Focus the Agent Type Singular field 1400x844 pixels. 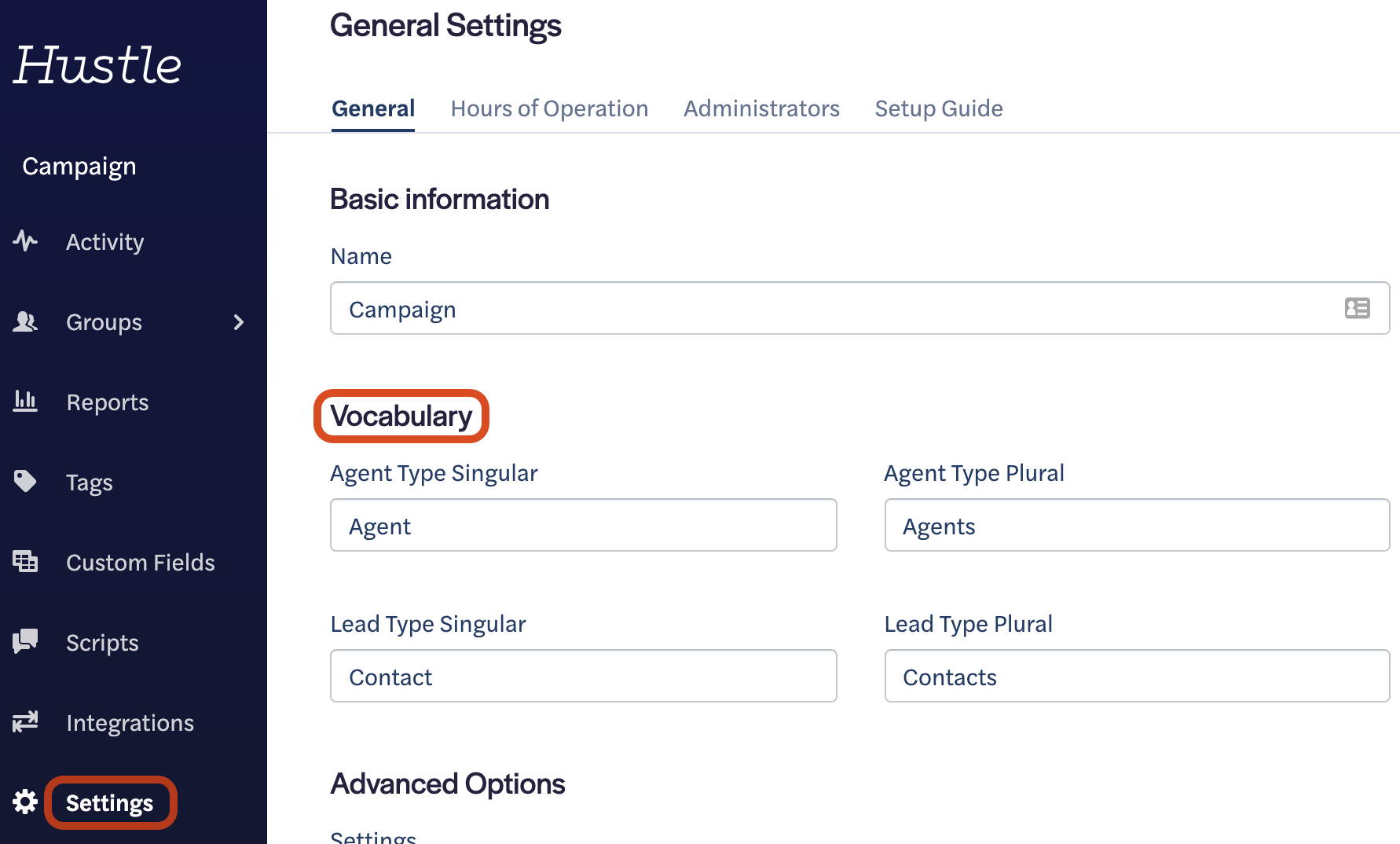point(583,525)
